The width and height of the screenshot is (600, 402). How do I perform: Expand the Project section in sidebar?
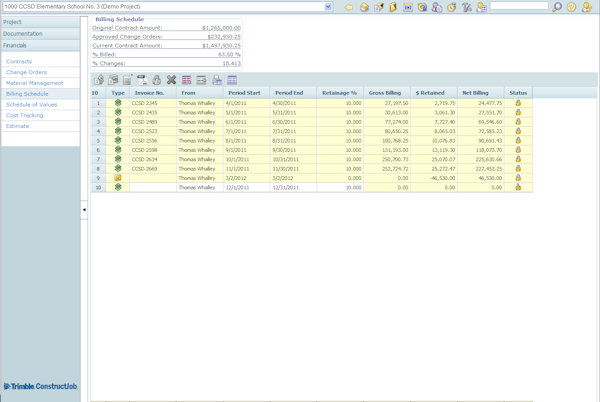click(x=40, y=22)
